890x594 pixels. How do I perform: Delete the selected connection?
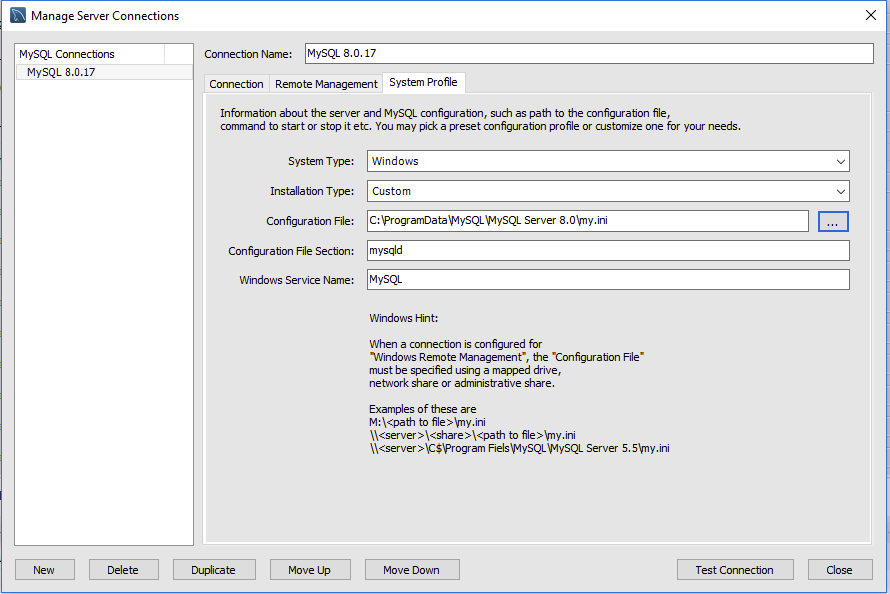123,570
